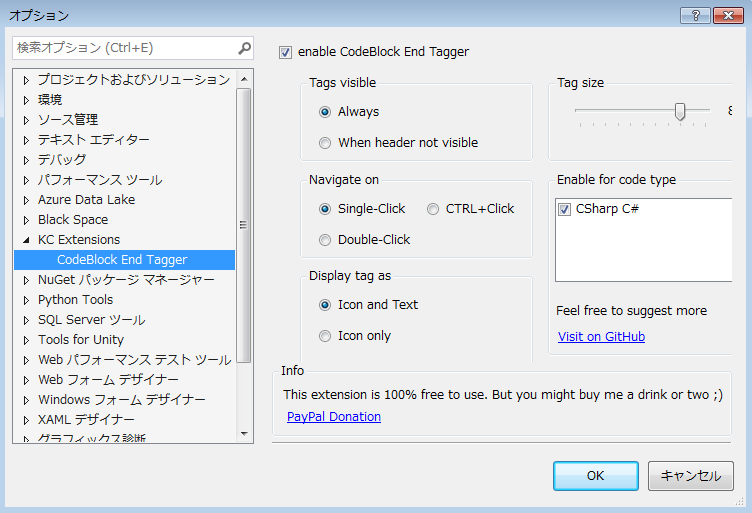
Task: Expand the Python Tools node arrow
Action: click(x=26, y=301)
